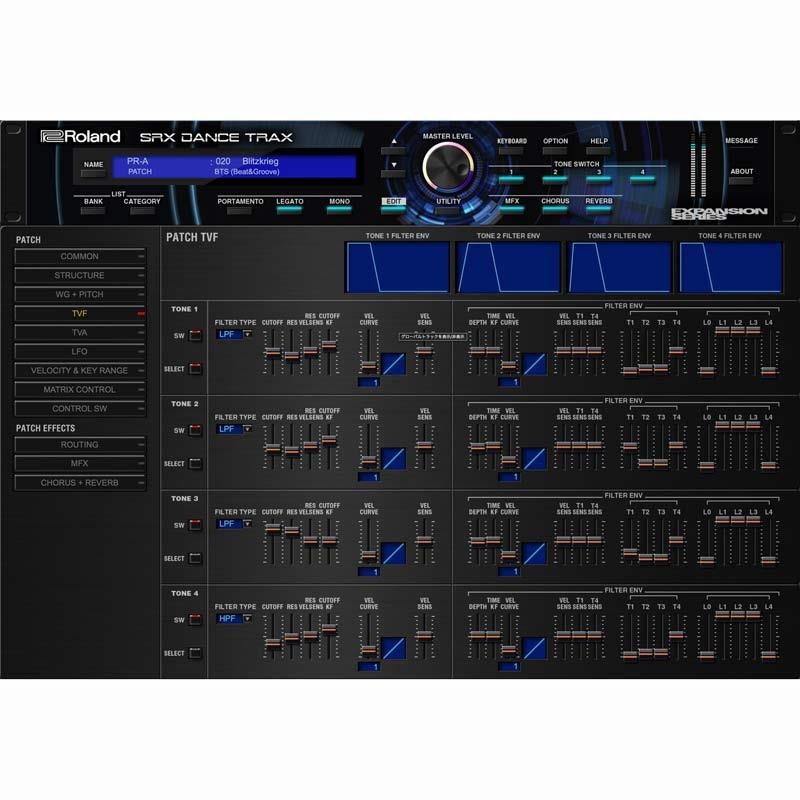The width and height of the screenshot is (800, 800).
Task: Open the ROUTING effects page
Action: tap(80, 444)
